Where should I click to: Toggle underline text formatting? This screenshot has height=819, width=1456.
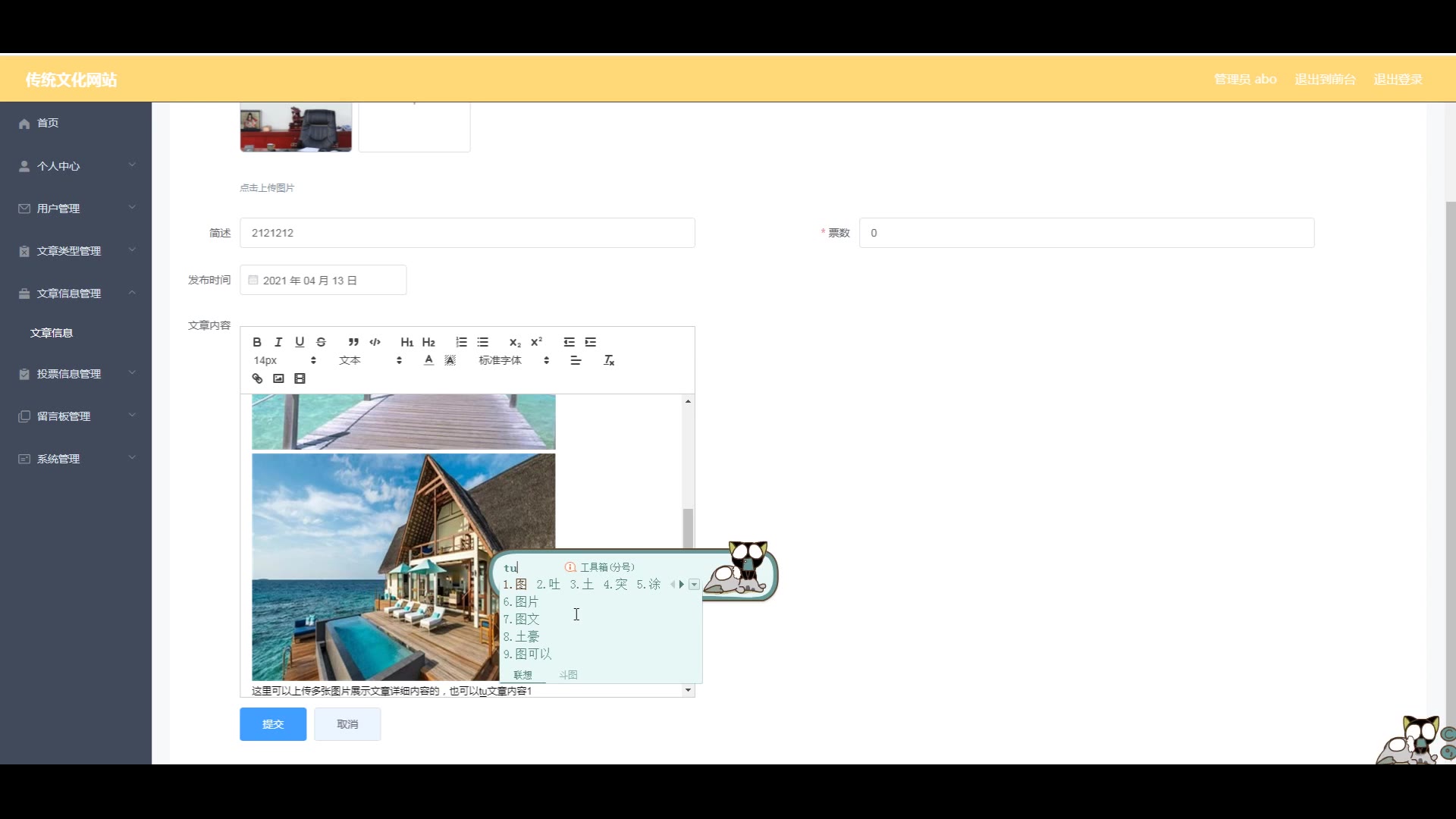pos(300,342)
